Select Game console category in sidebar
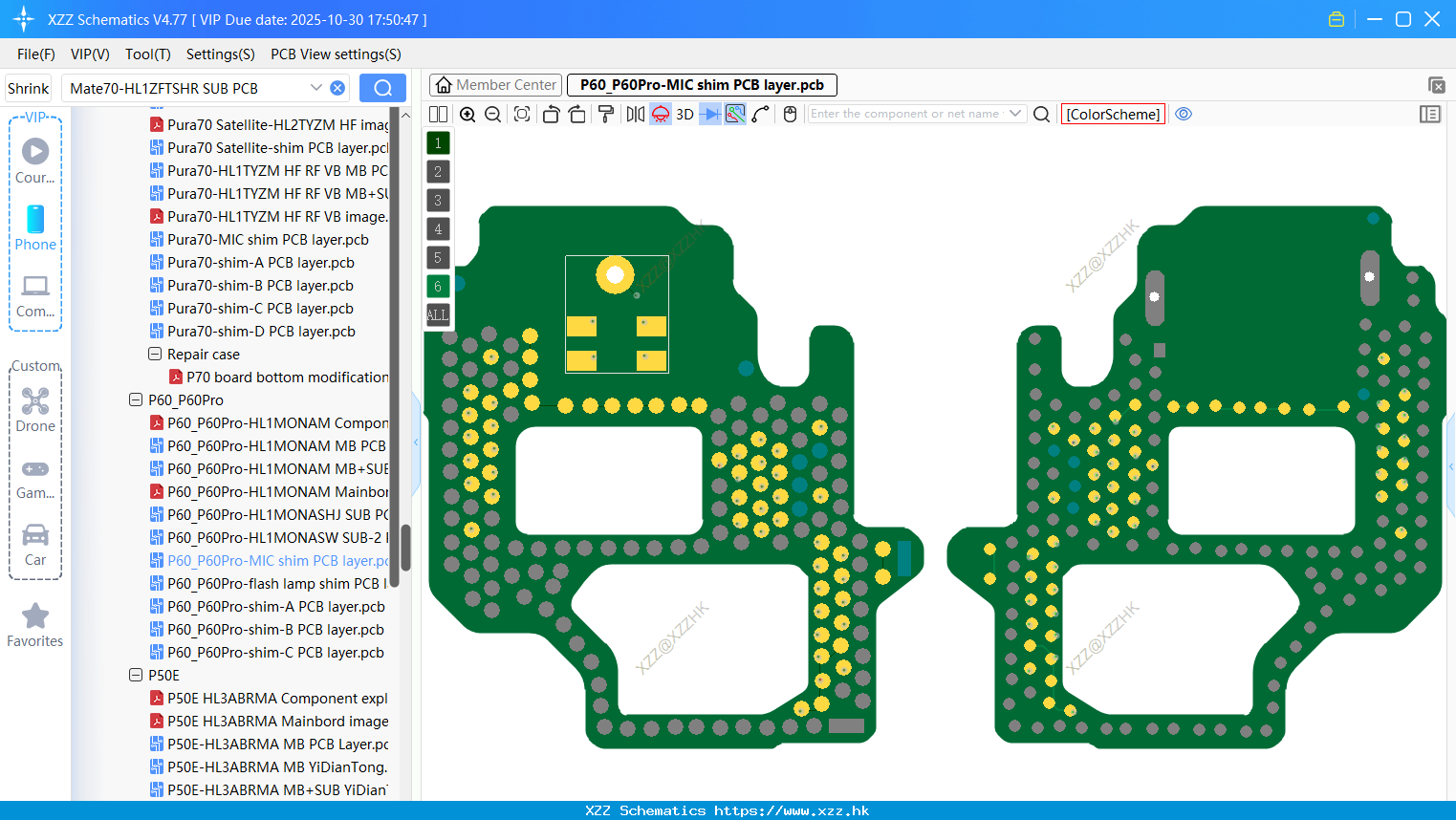The width and height of the screenshot is (1456, 820). pyautogui.click(x=35, y=479)
